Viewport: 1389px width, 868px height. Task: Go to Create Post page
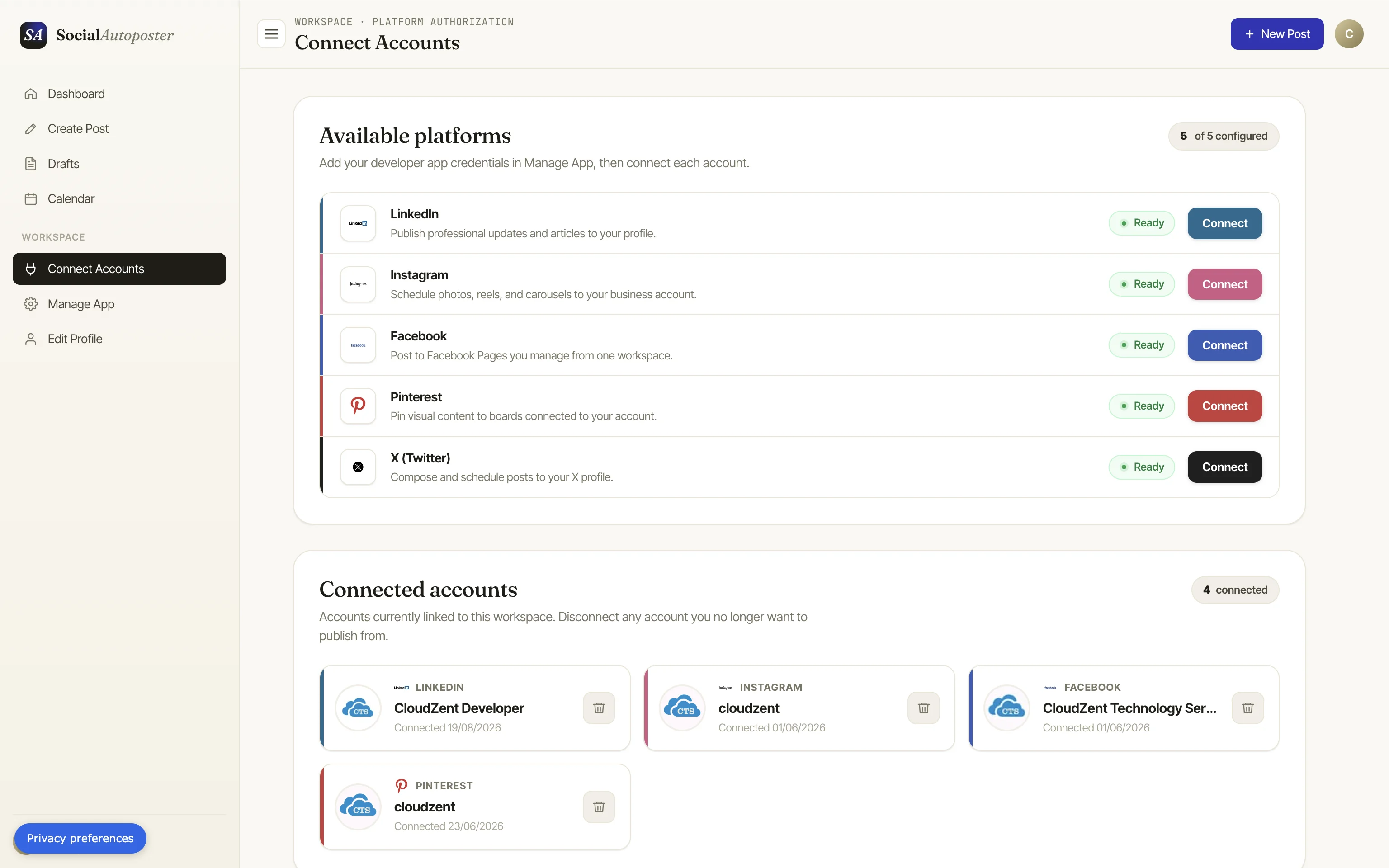(119, 128)
